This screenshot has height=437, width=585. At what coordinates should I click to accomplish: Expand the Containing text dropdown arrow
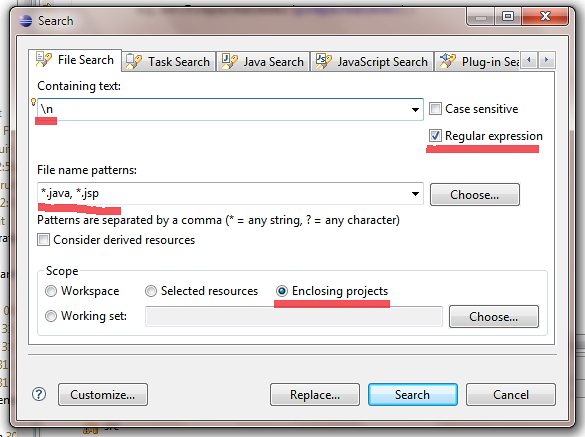[x=415, y=109]
